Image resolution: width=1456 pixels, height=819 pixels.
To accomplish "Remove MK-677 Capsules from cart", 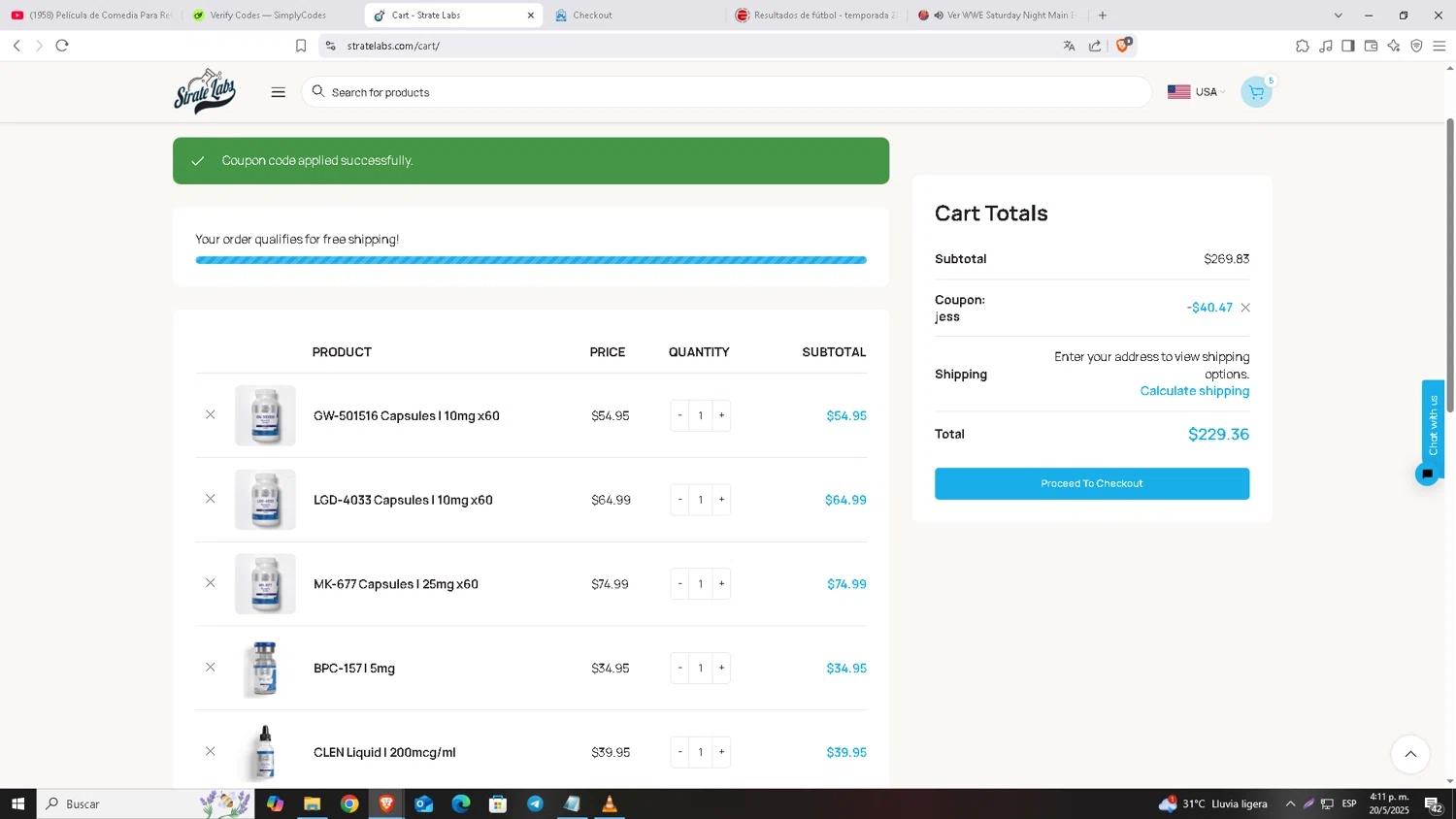I will tap(210, 583).
